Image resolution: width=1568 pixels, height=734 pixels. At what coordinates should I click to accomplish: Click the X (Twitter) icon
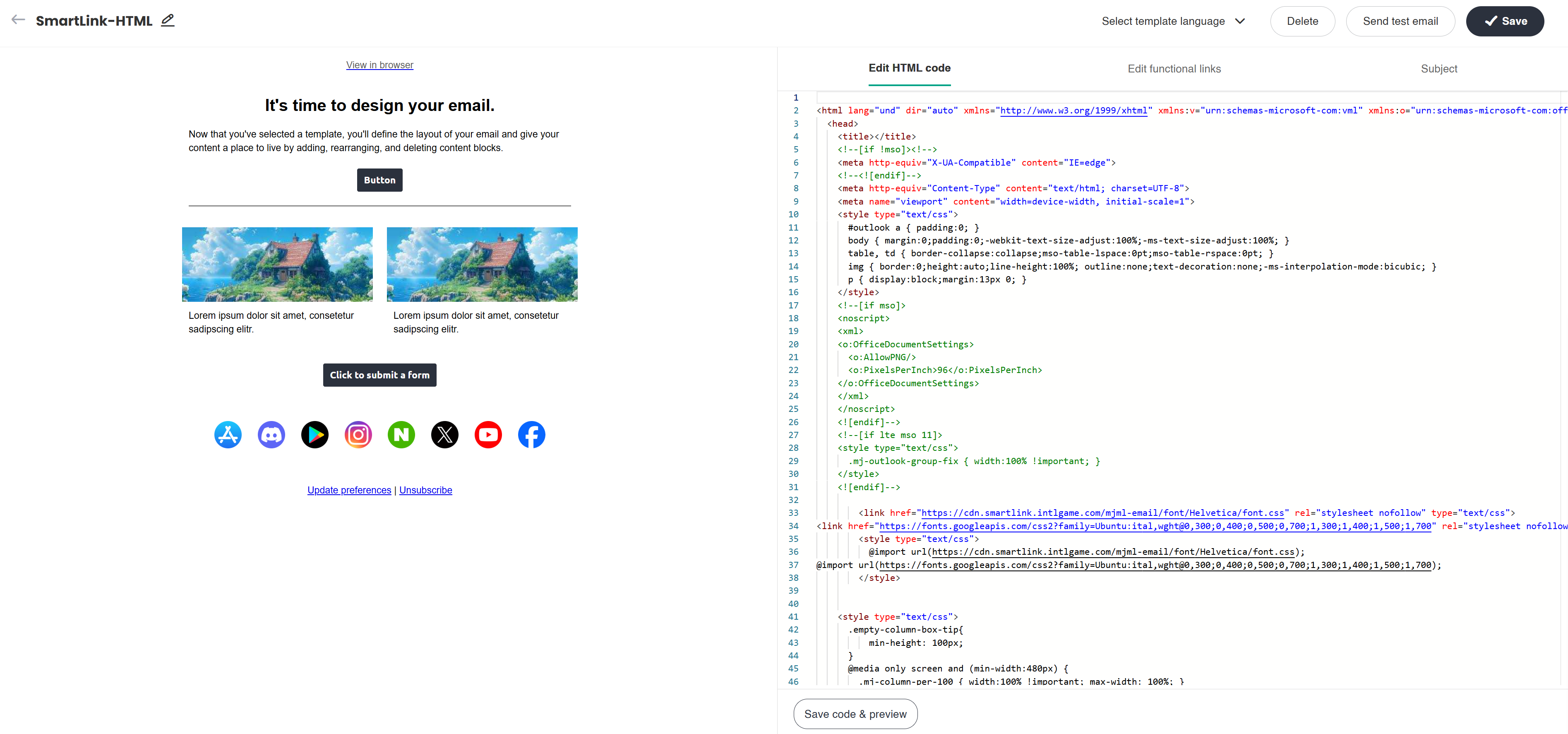tap(445, 435)
